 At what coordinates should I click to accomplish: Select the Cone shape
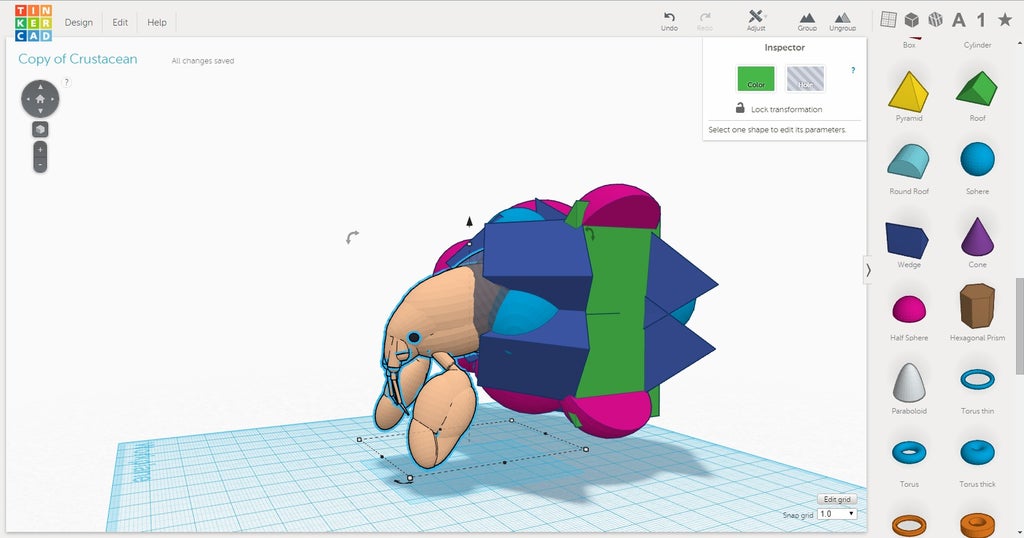coord(977,243)
